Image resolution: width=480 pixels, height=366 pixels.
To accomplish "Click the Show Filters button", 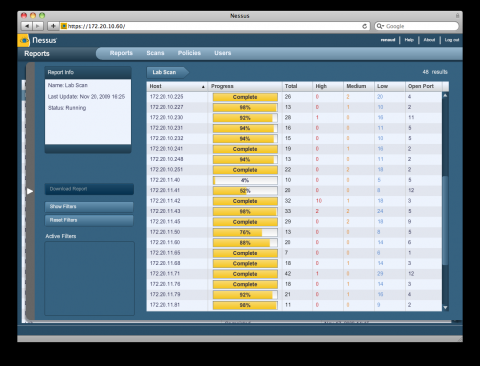I will pyautogui.click(x=89, y=207).
